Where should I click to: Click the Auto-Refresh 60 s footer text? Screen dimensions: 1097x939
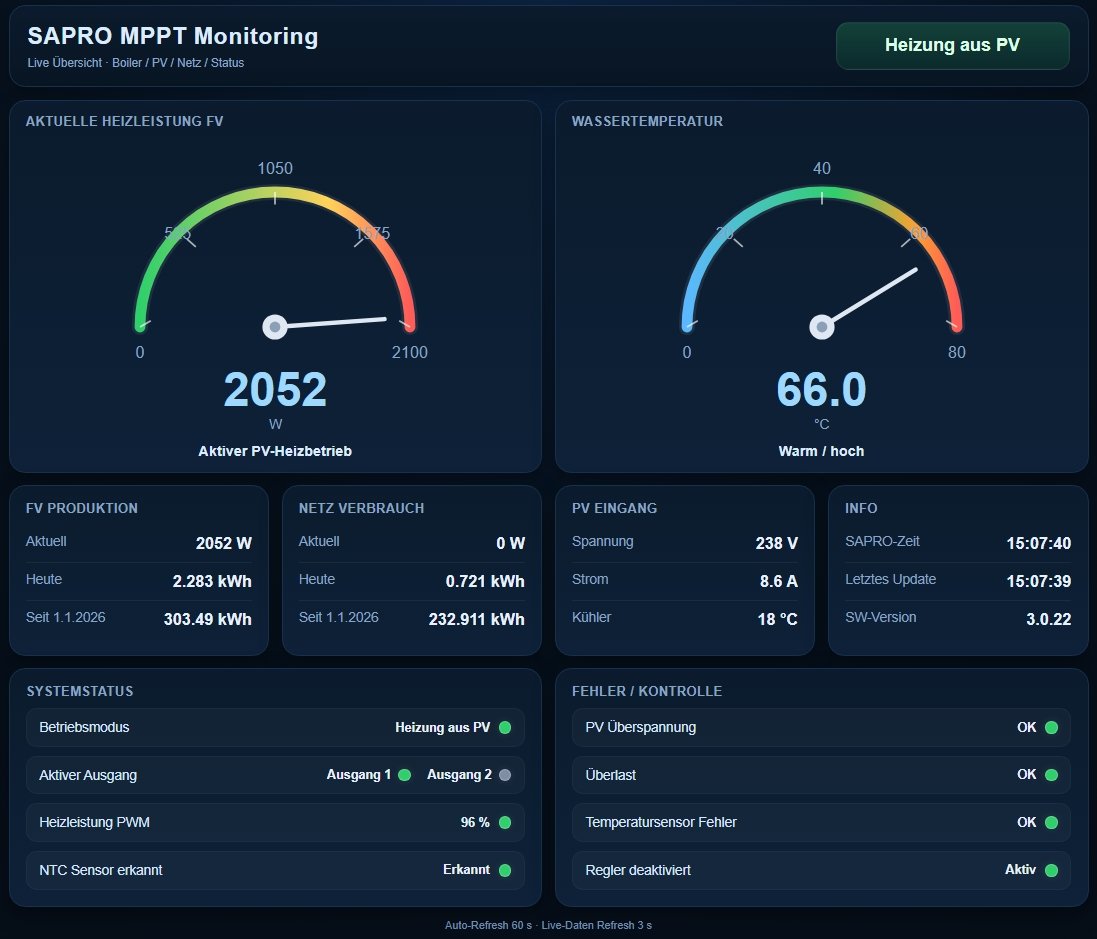pyautogui.click(x=488, y=926)
